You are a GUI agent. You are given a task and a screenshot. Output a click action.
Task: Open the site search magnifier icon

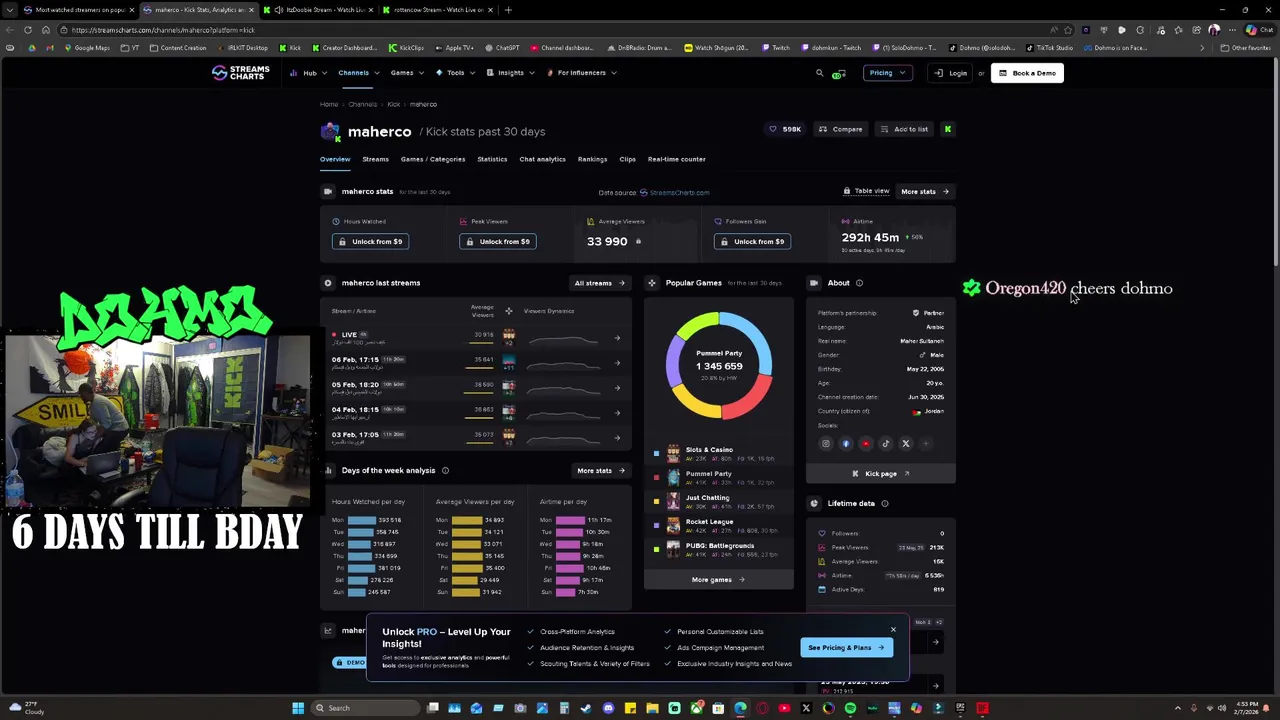point(819,73)
